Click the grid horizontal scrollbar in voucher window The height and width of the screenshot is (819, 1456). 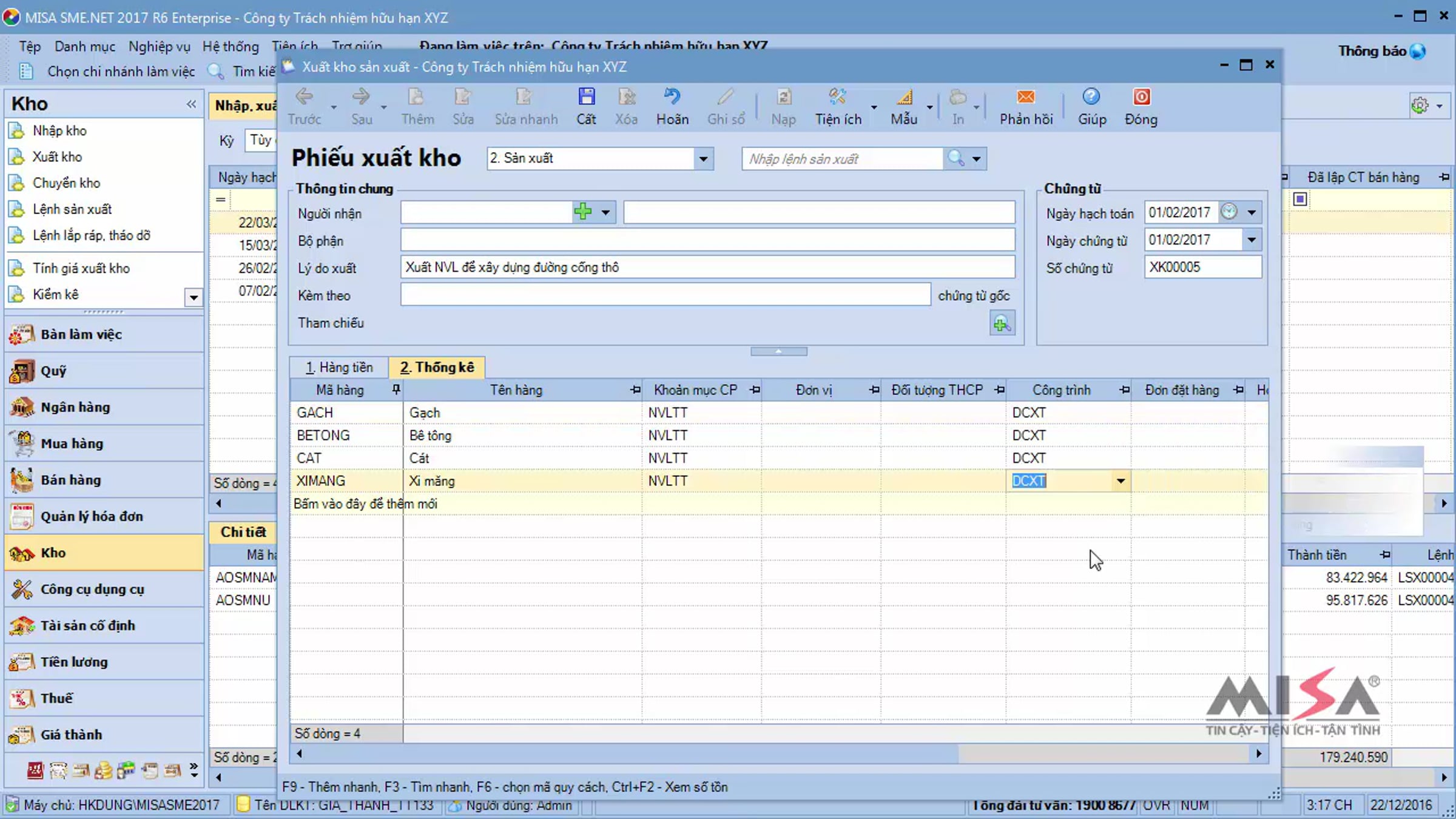click(x=779, y=753)
